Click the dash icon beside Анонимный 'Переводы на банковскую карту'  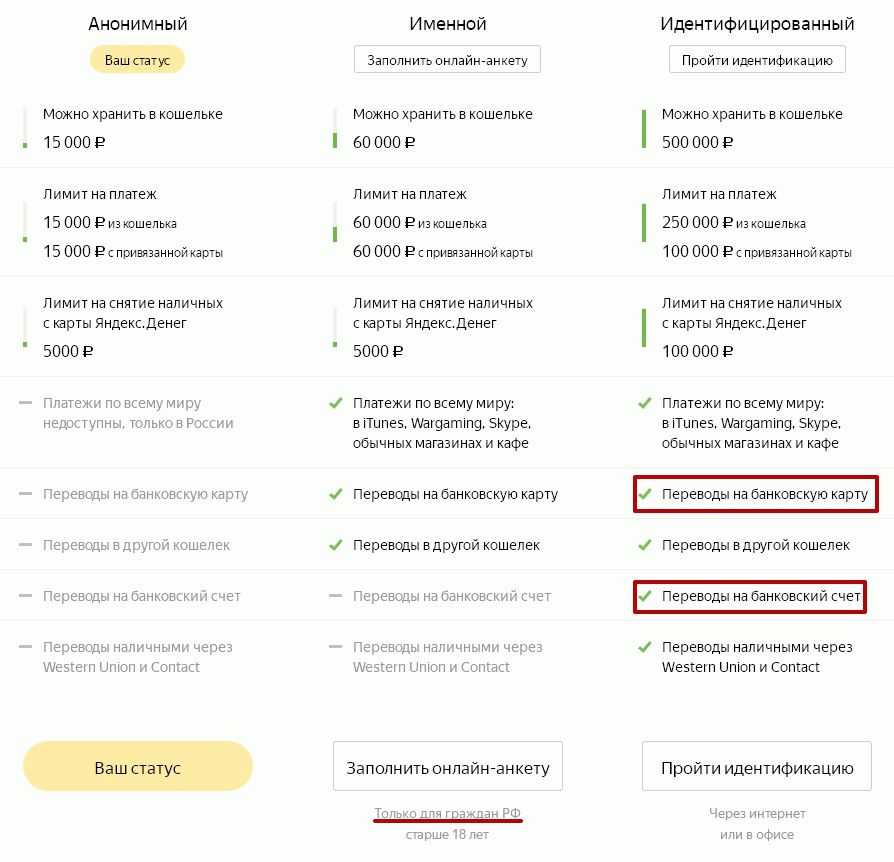click(26, 494)
